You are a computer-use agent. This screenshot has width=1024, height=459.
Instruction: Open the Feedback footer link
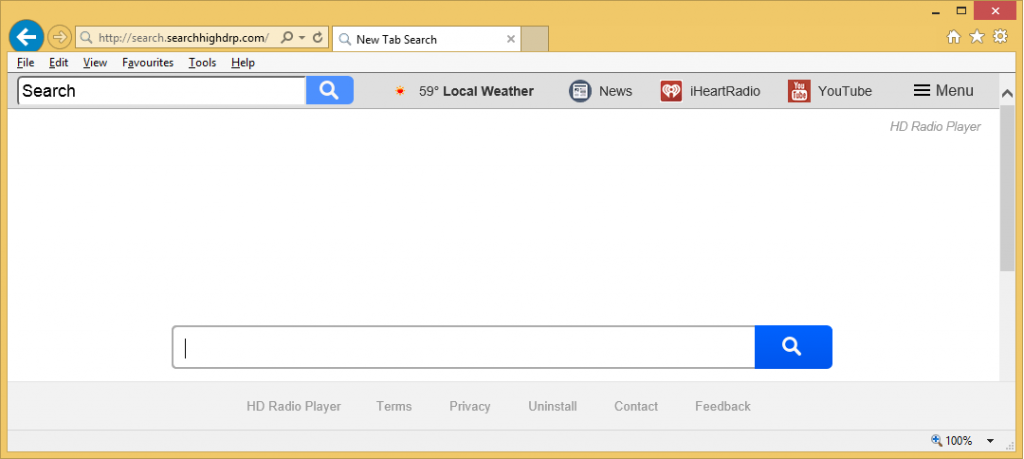point(723,406)
